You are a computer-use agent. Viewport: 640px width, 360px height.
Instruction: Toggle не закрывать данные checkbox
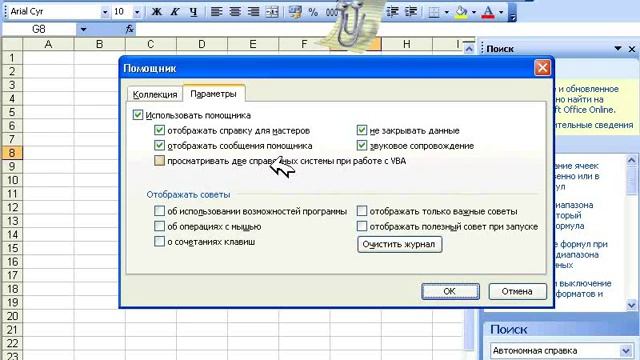[362, 130]
